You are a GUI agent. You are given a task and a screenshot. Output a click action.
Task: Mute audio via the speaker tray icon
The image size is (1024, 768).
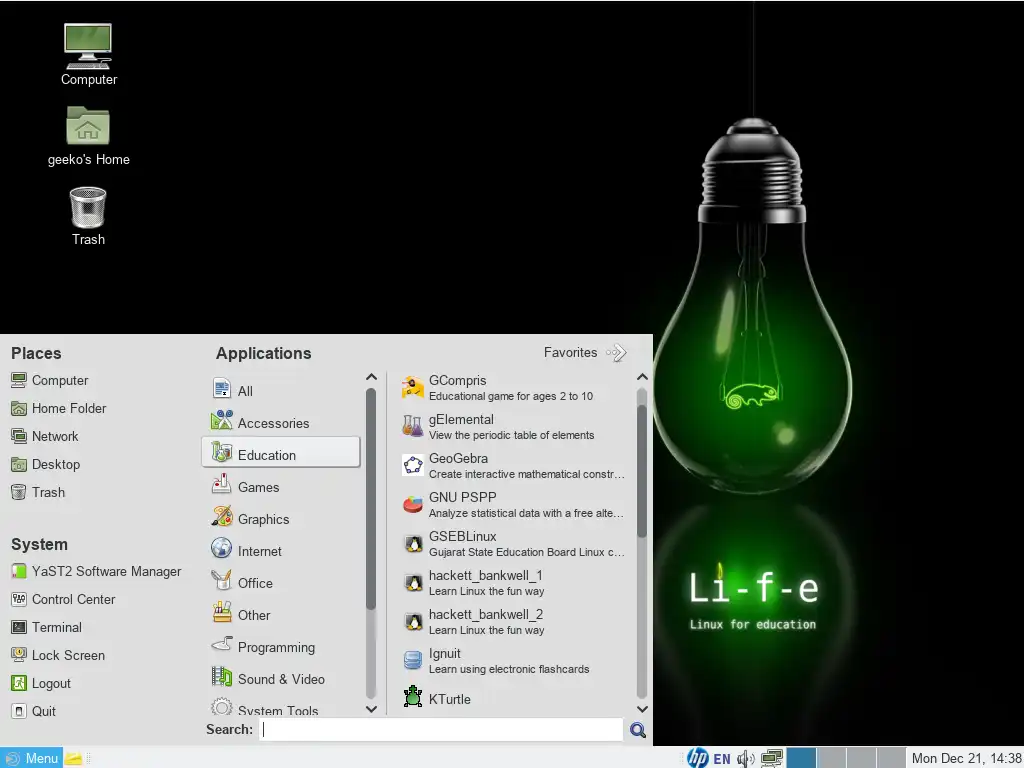pos(745,758)
